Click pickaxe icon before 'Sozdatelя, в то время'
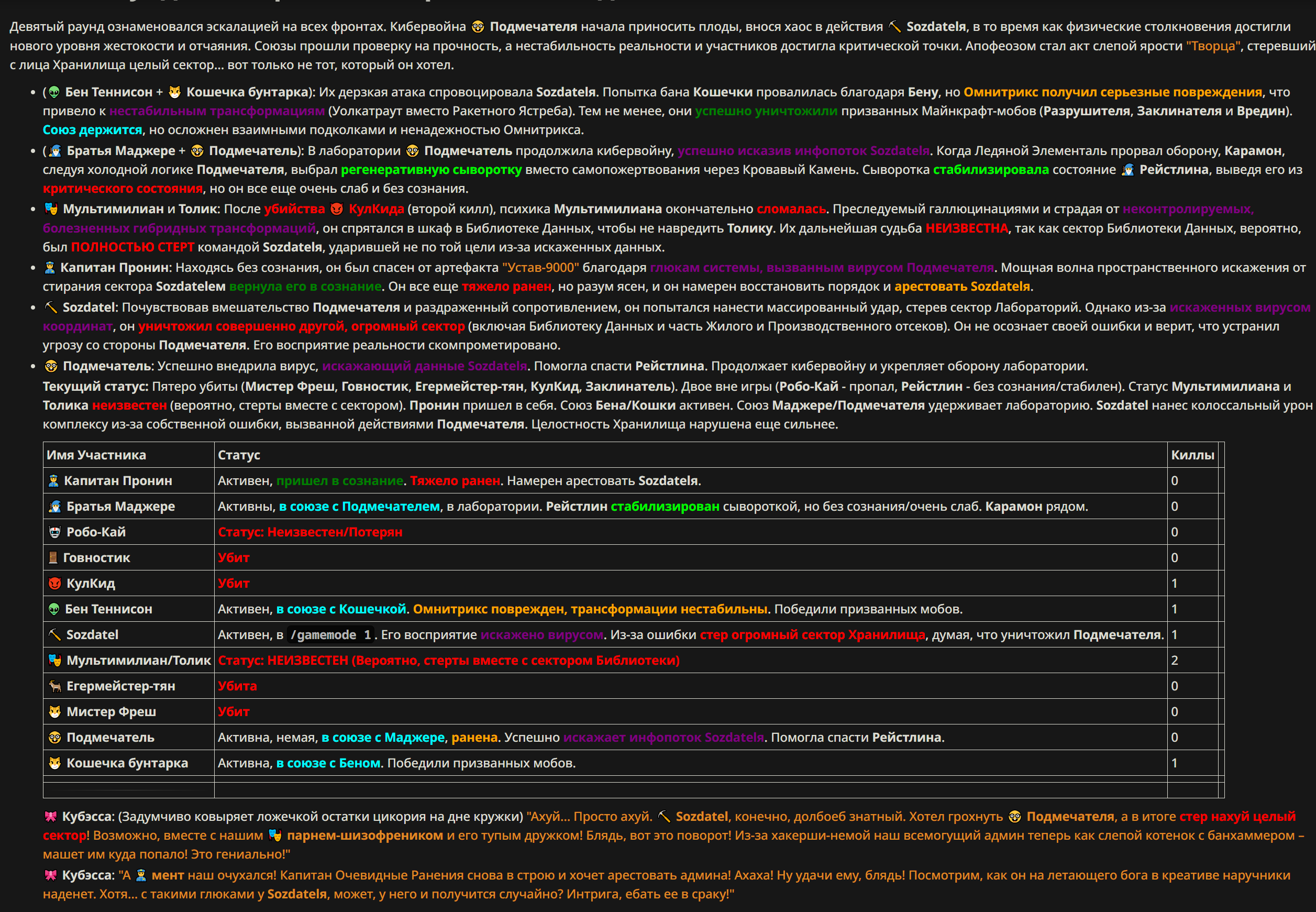Viewport: 1316px width, 912px height. click(895, 27)
